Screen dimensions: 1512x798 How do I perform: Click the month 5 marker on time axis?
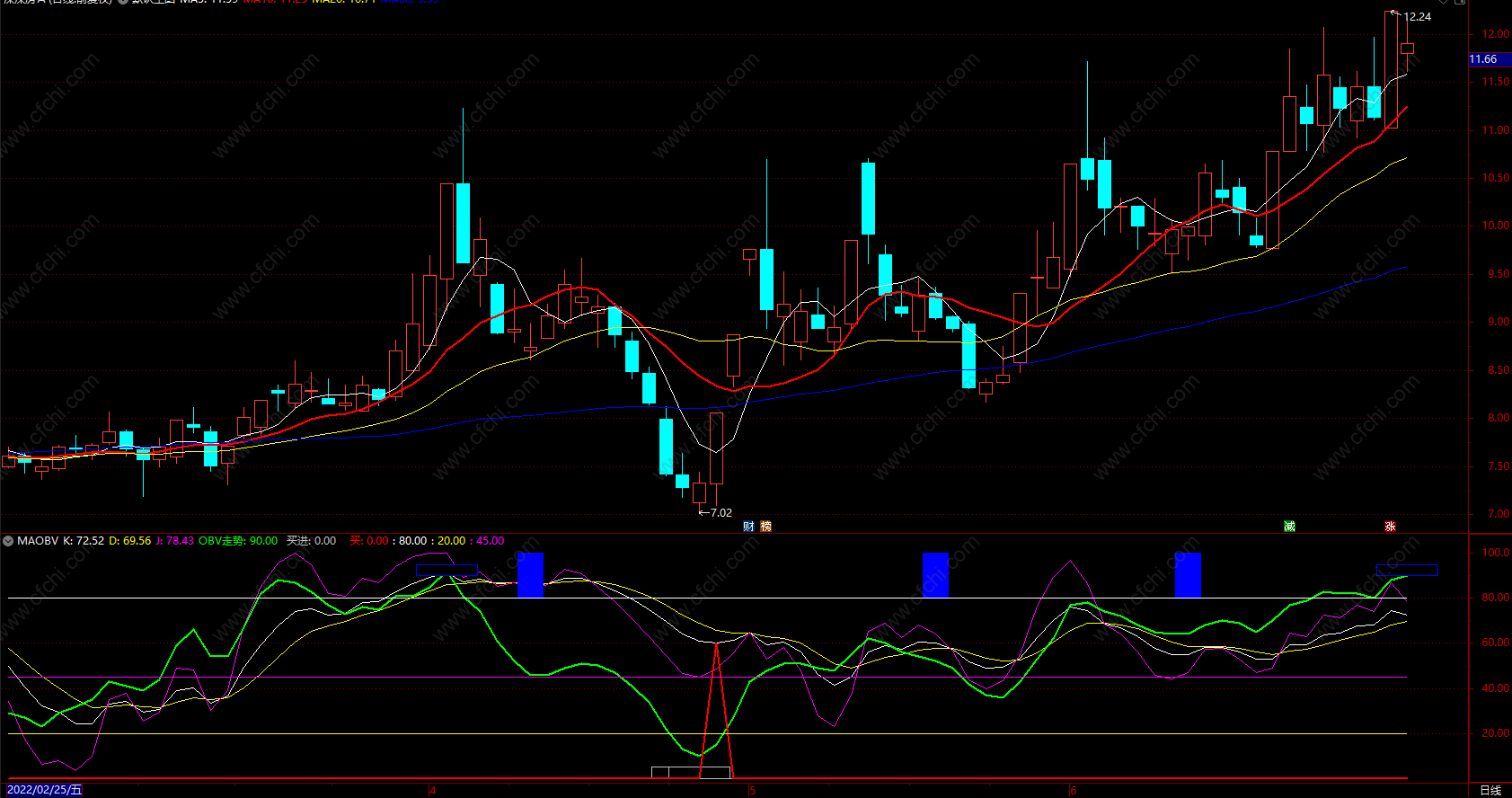point(753,791)
